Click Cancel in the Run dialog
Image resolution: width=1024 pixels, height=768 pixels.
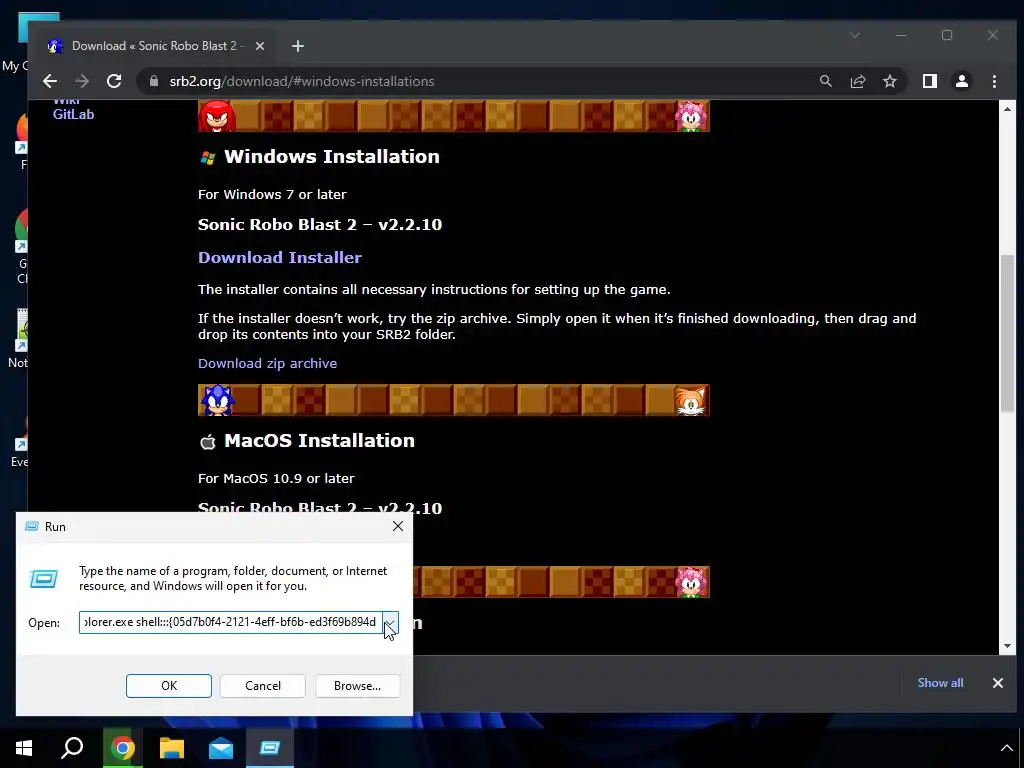point(263,686)
